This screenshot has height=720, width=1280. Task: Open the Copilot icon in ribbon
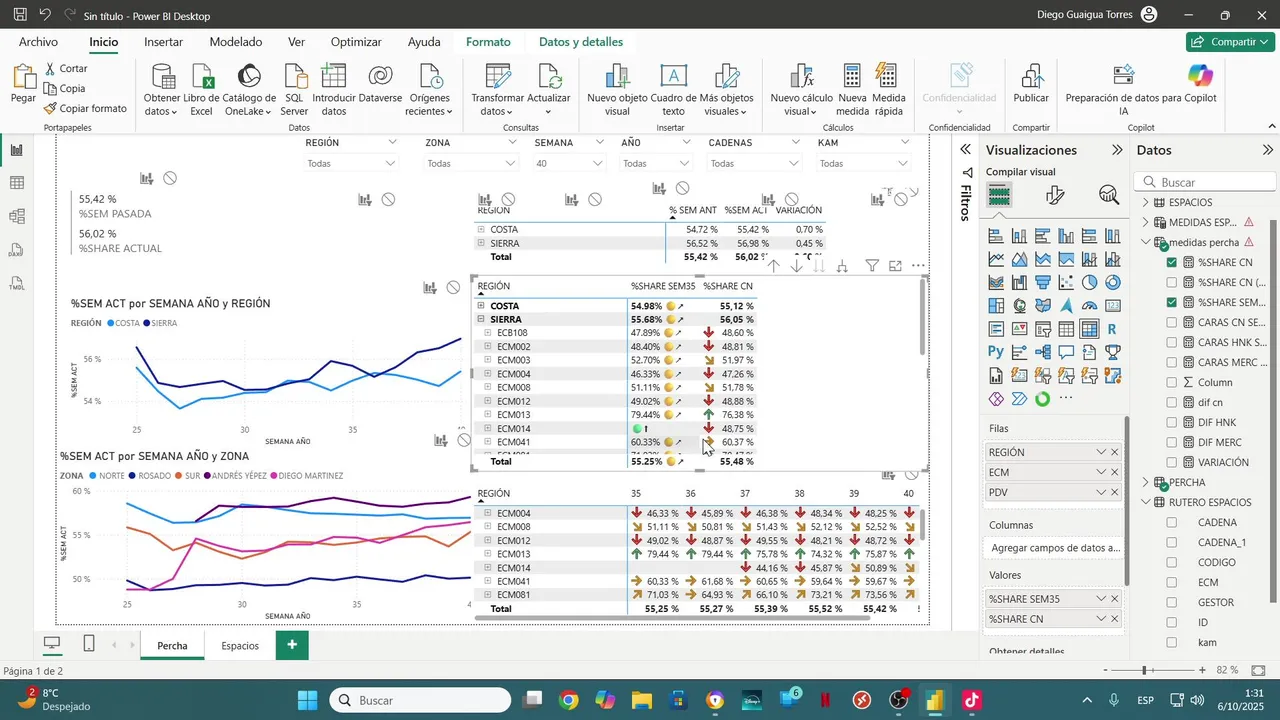(1200, 75)
